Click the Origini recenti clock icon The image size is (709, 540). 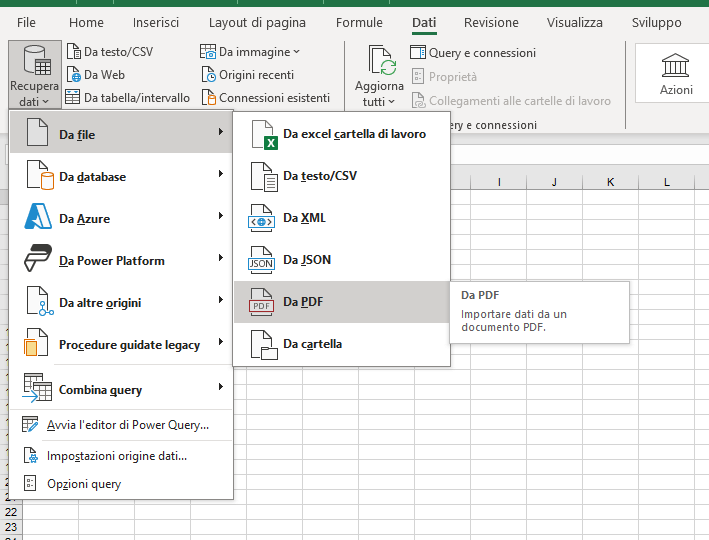click(x=209, y=75)
